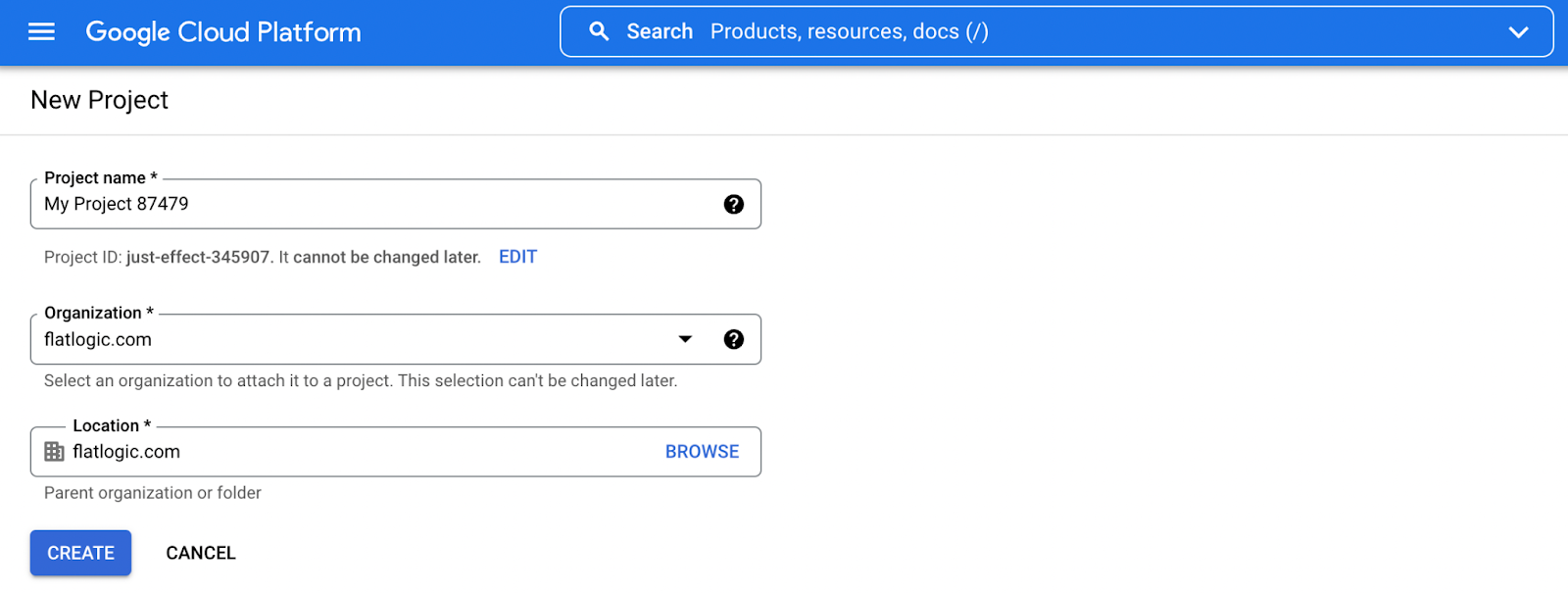Screen dimensions: 1568x593
Task: Open the main navigation hamburger menu
Action: [41, 32]
